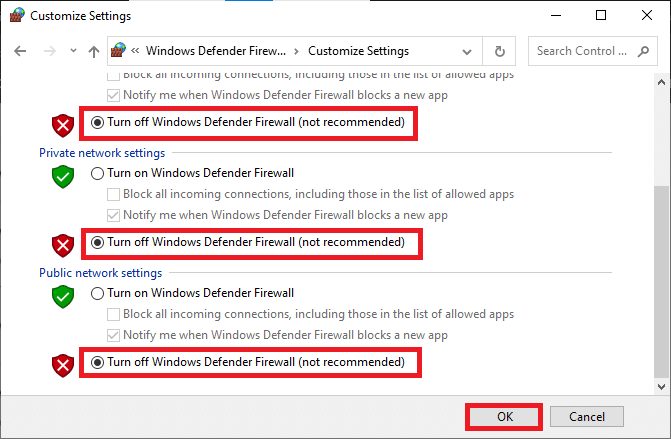The width and height of the screenshot is (671, 439).
Task: Click the red shield in Public network section
Action: pos(63,365)
